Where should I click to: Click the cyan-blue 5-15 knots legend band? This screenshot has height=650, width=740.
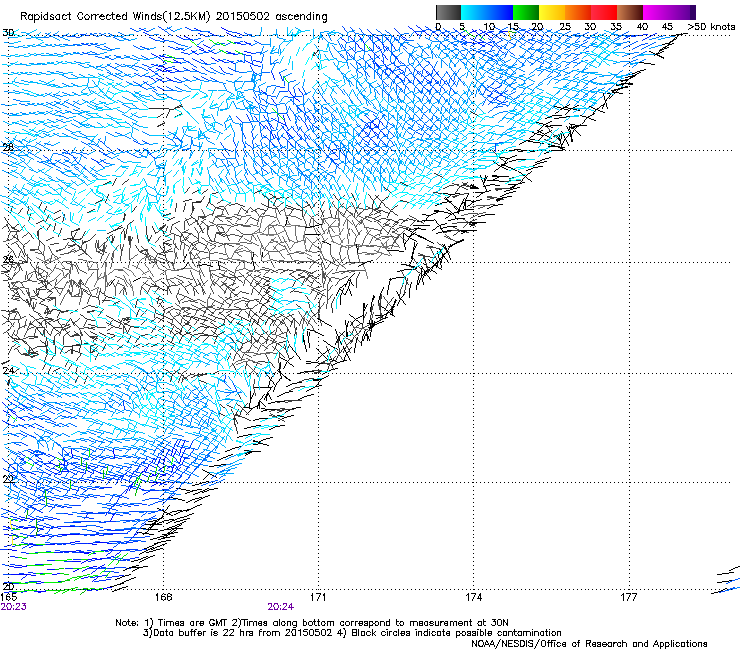tap(487, 12)
